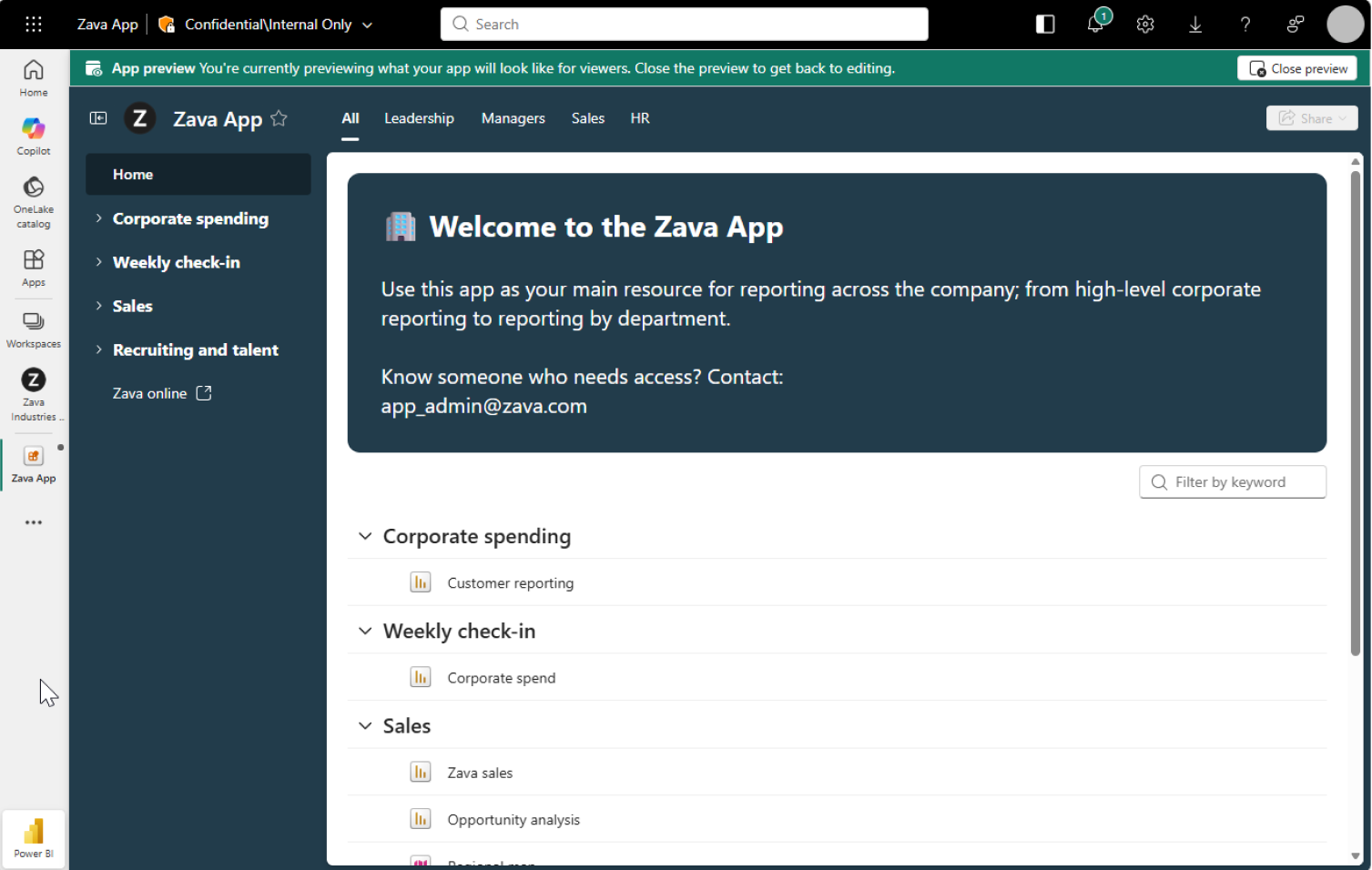
Task: Select the All audience tab
Action: click(351, 118)
